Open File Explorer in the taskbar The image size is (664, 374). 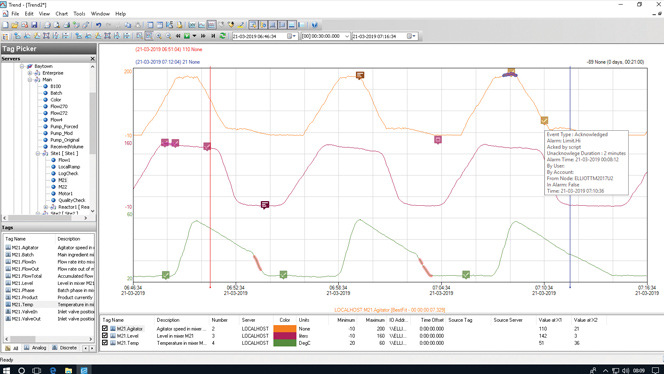point(68,370)
